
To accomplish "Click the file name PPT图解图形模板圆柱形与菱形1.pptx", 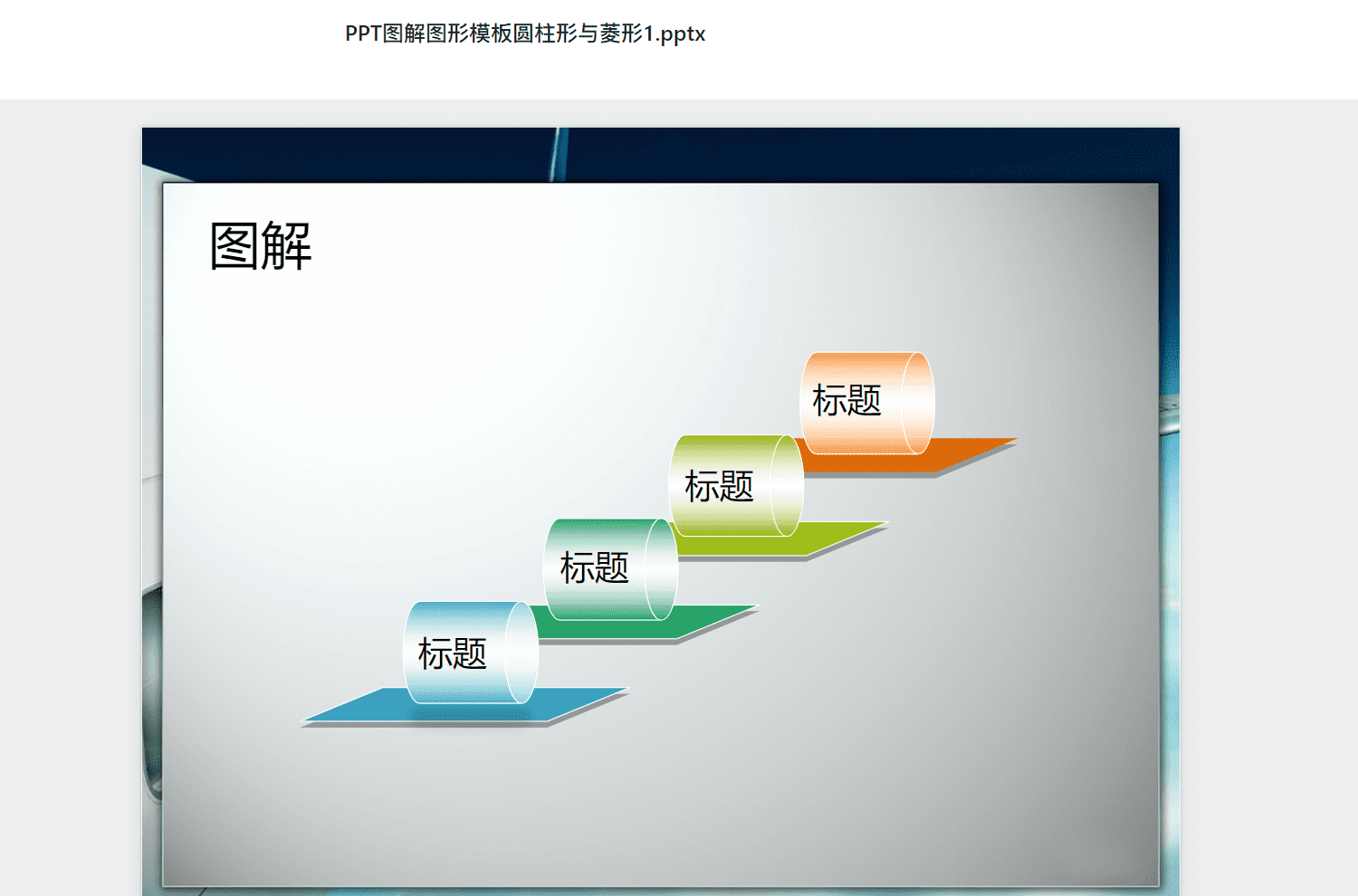I will [525, 33].
